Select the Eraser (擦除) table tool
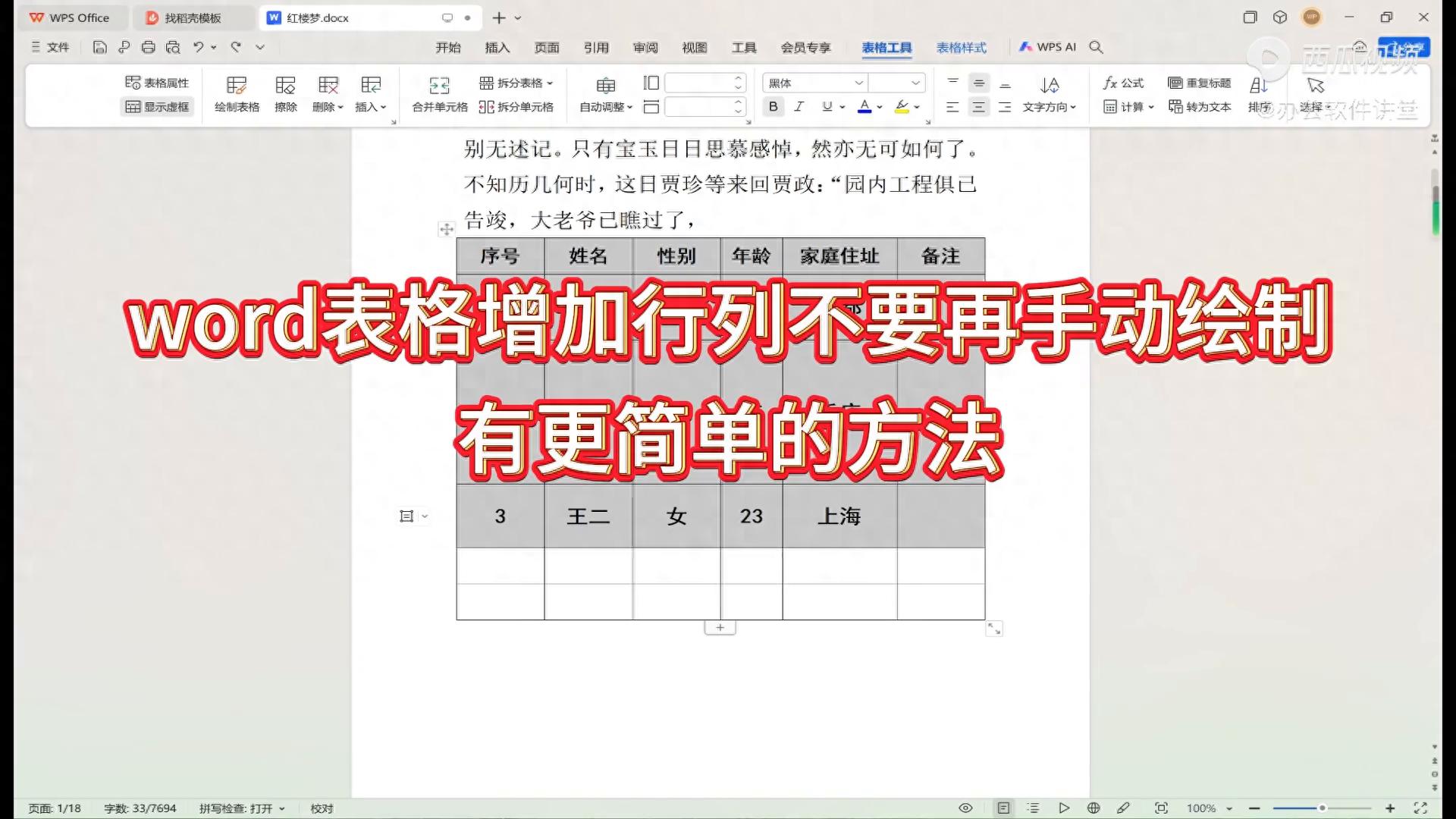1456x819 pixels. 285,86
